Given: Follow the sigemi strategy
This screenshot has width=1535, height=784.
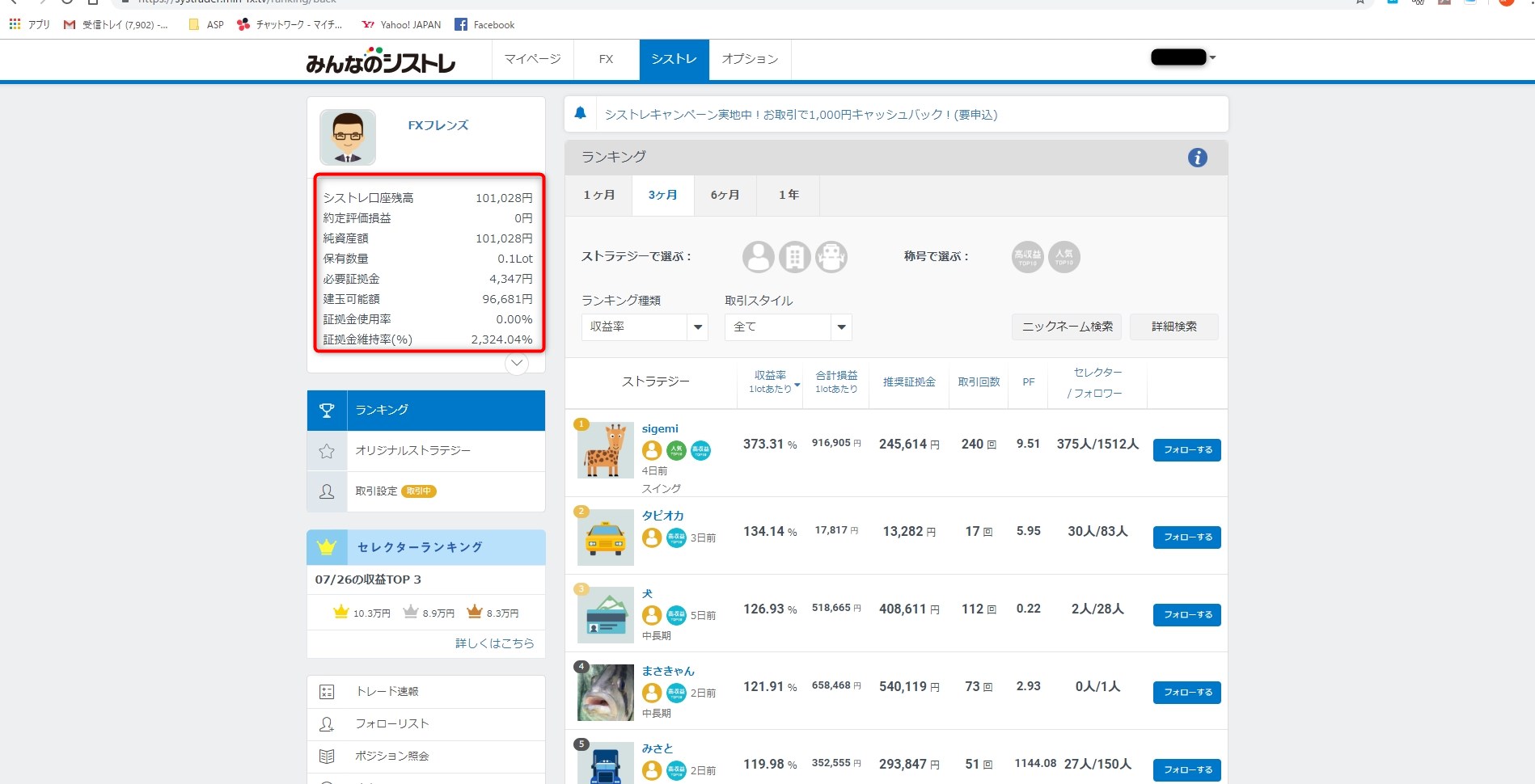Looking at the screenshot, I should pos(1186,450).
